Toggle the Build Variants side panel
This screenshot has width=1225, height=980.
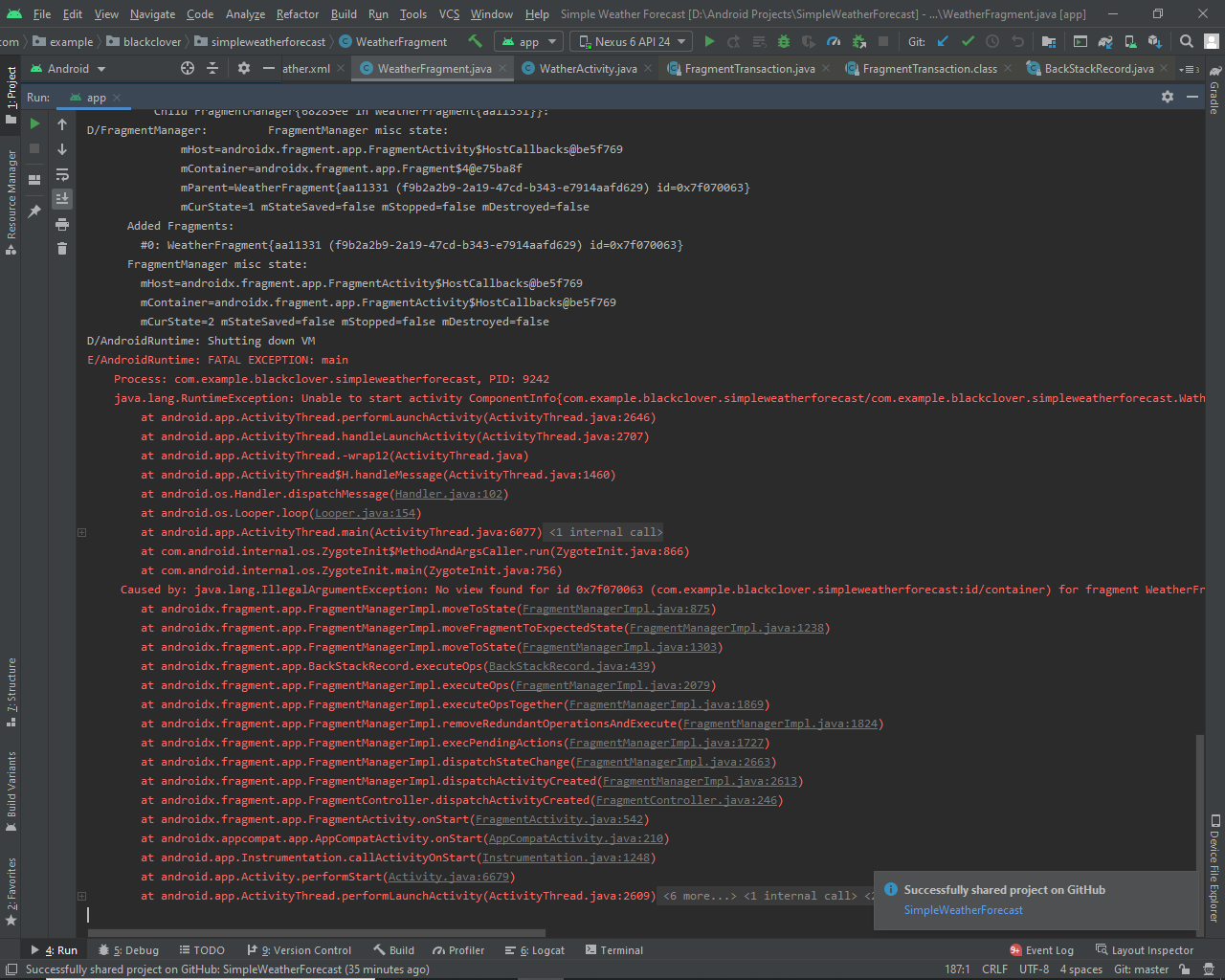pos(11,791)
